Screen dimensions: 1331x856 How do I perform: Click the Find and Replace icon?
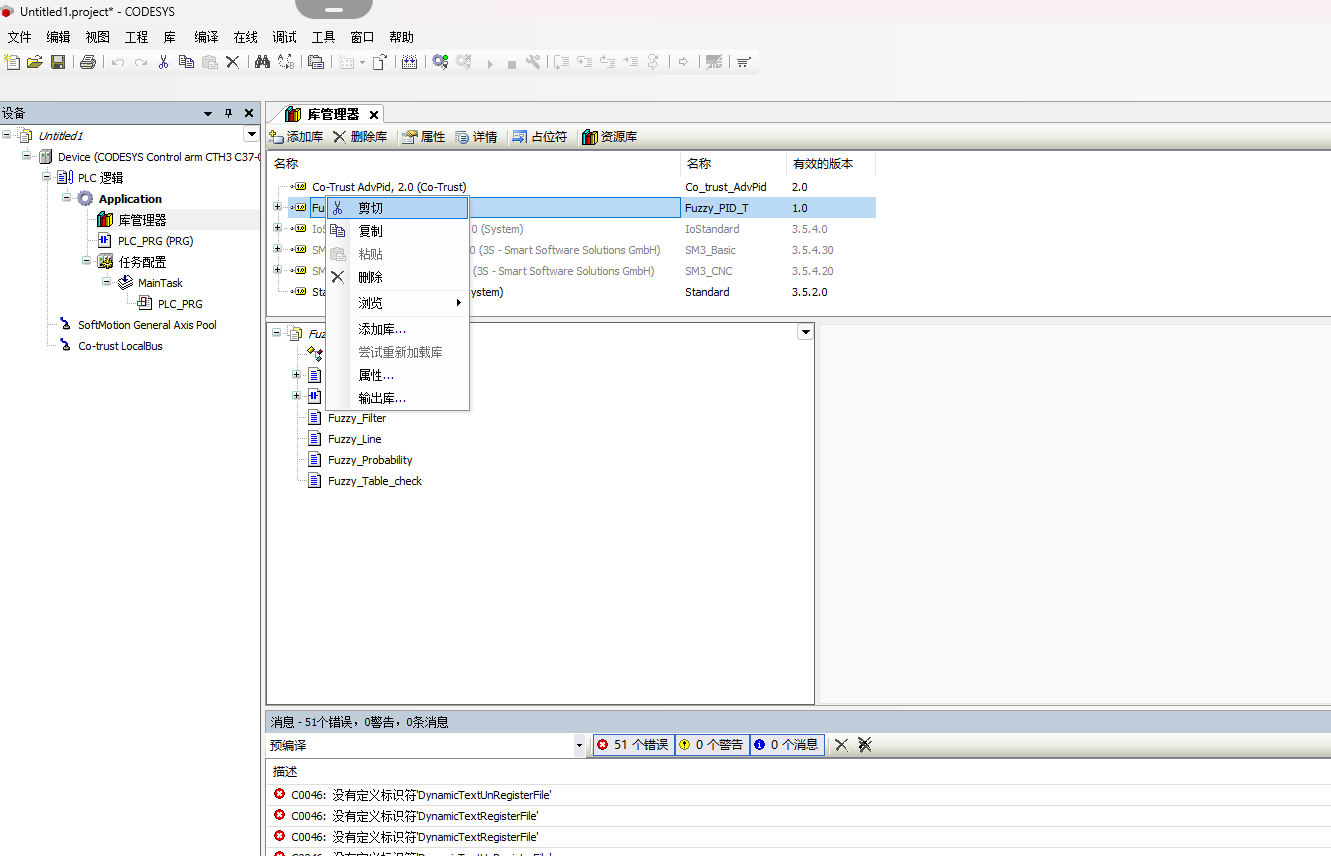286,62
